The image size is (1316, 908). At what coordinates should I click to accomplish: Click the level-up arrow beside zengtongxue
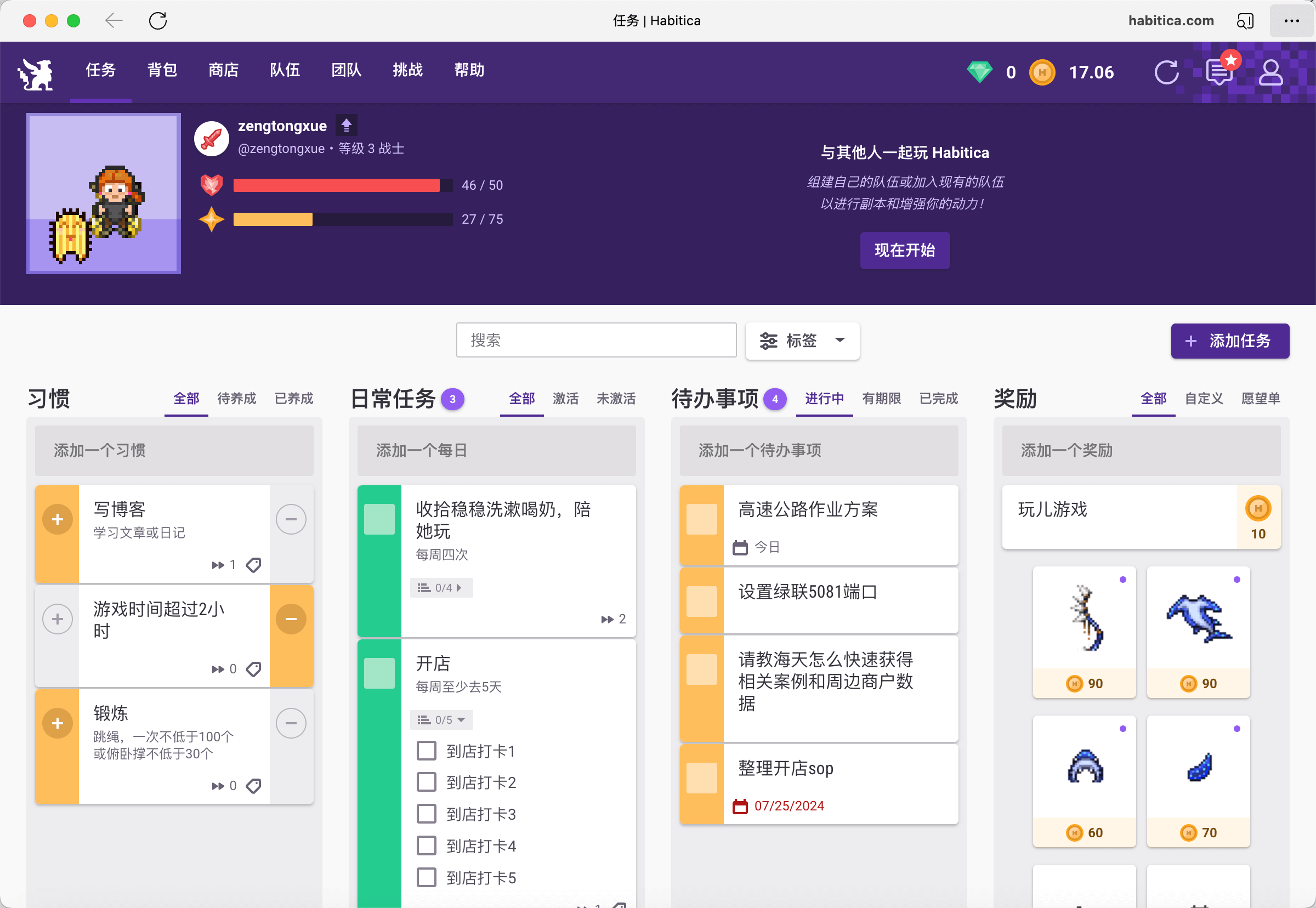pyautogui.click(x=346, y=125)
